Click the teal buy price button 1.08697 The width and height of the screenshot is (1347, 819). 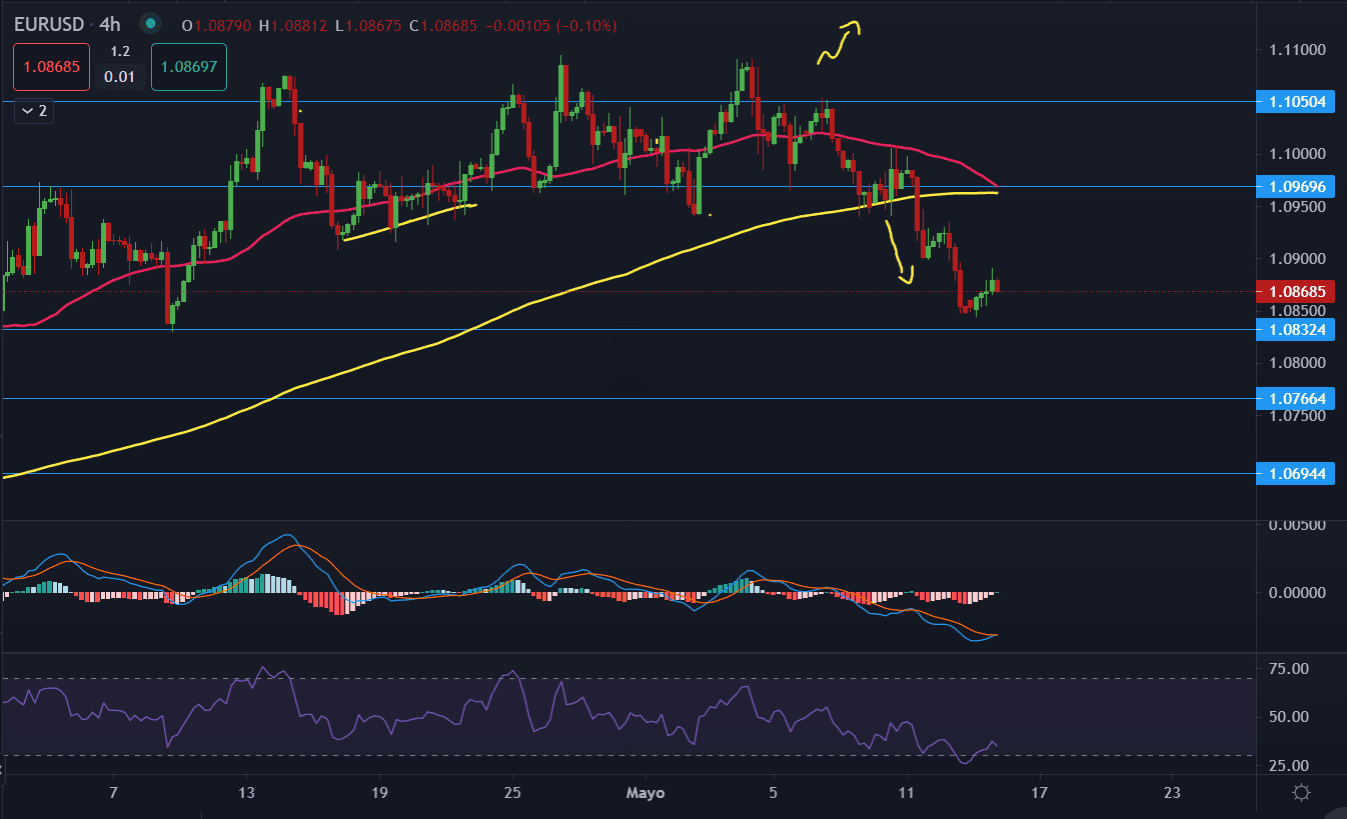coord(189,68)
